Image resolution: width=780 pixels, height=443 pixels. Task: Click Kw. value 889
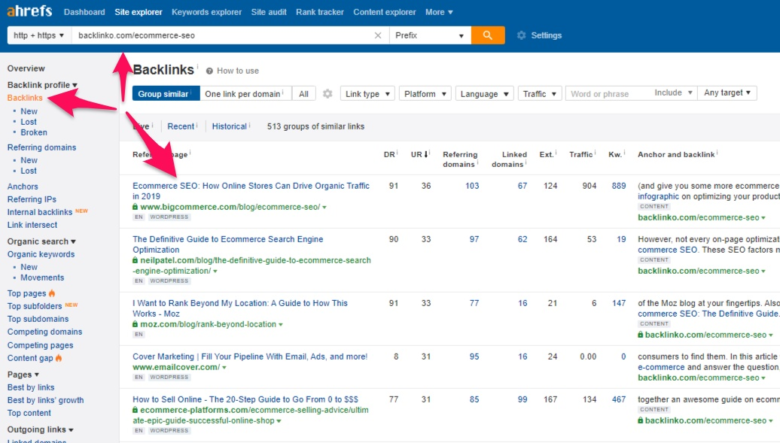pyautogui.click(x=619, y=186)
